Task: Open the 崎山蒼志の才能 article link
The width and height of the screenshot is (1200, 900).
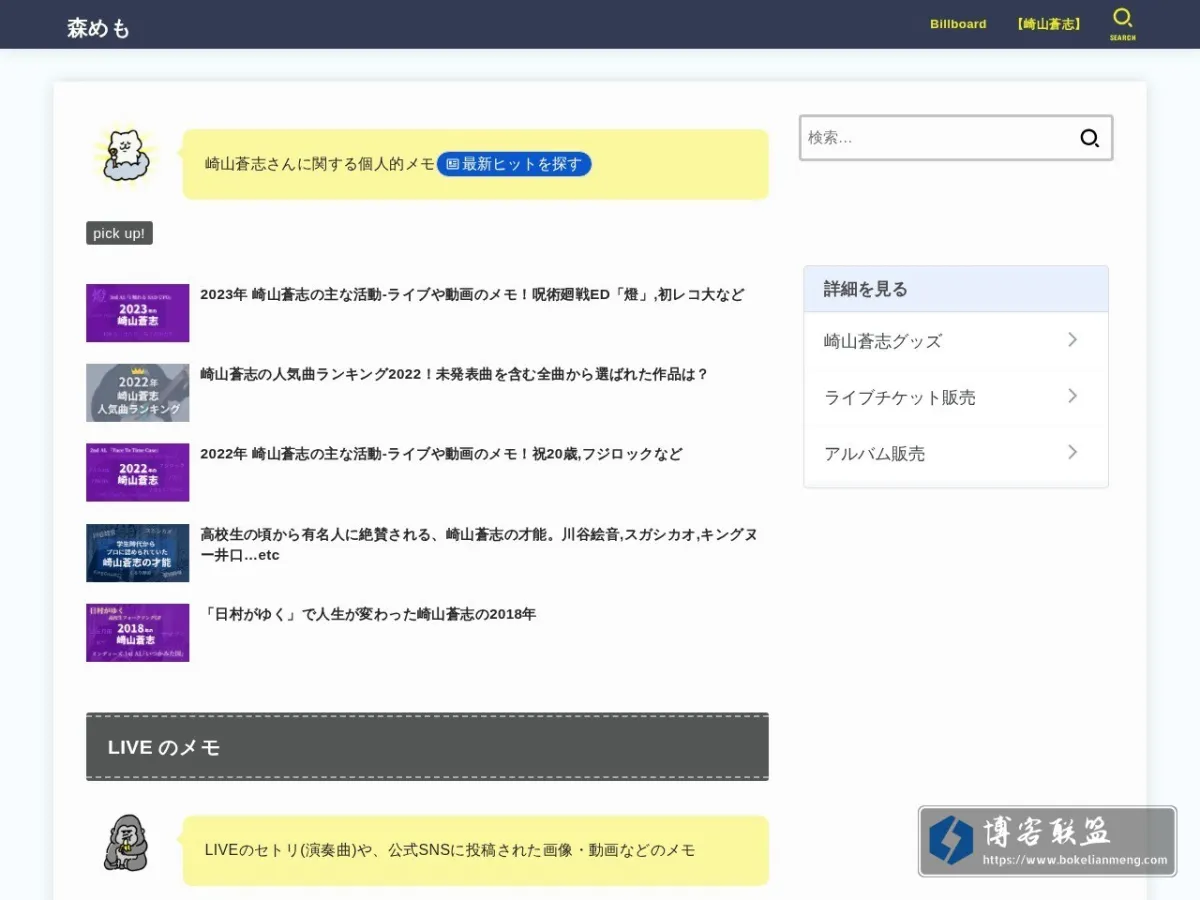Action: (x=479, y=544)
